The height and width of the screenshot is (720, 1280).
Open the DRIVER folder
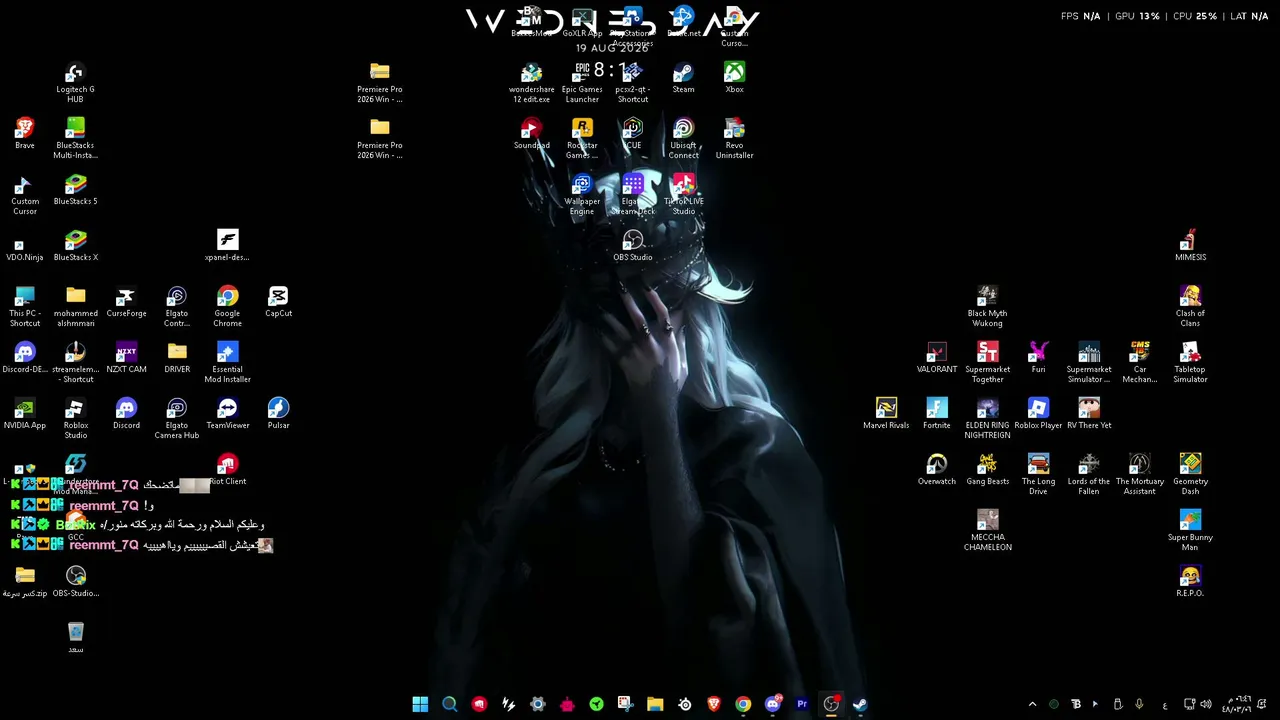tap(177, 358)
